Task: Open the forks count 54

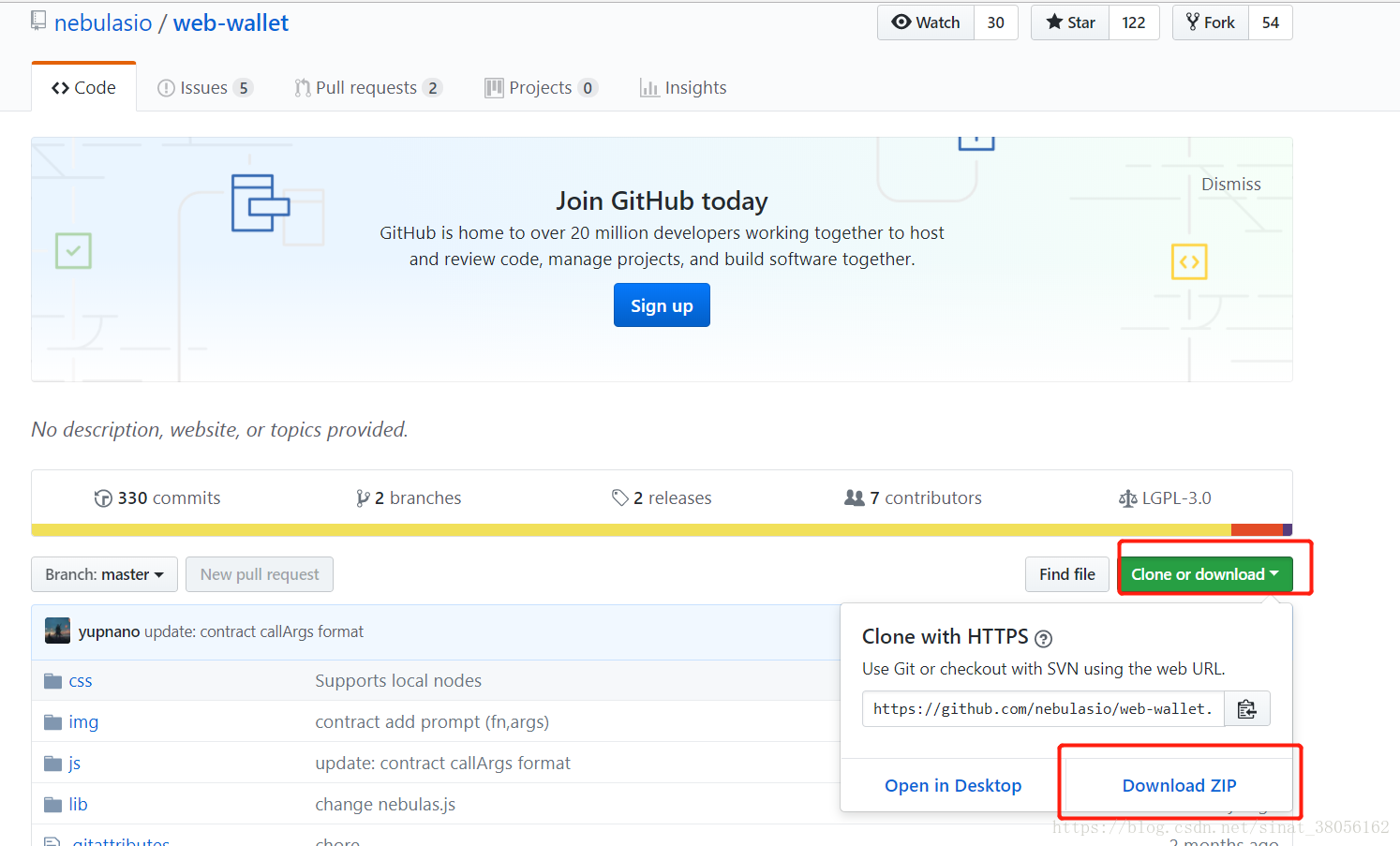Action: [x=1271, y=22]
